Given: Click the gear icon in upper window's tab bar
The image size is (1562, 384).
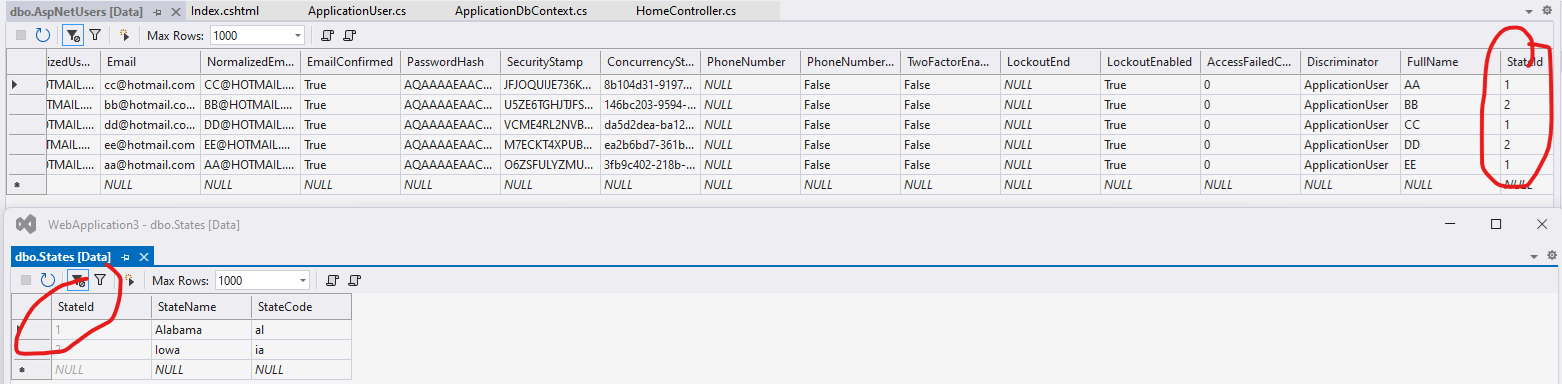Looking at the screenshot, I should (1548, 10).
